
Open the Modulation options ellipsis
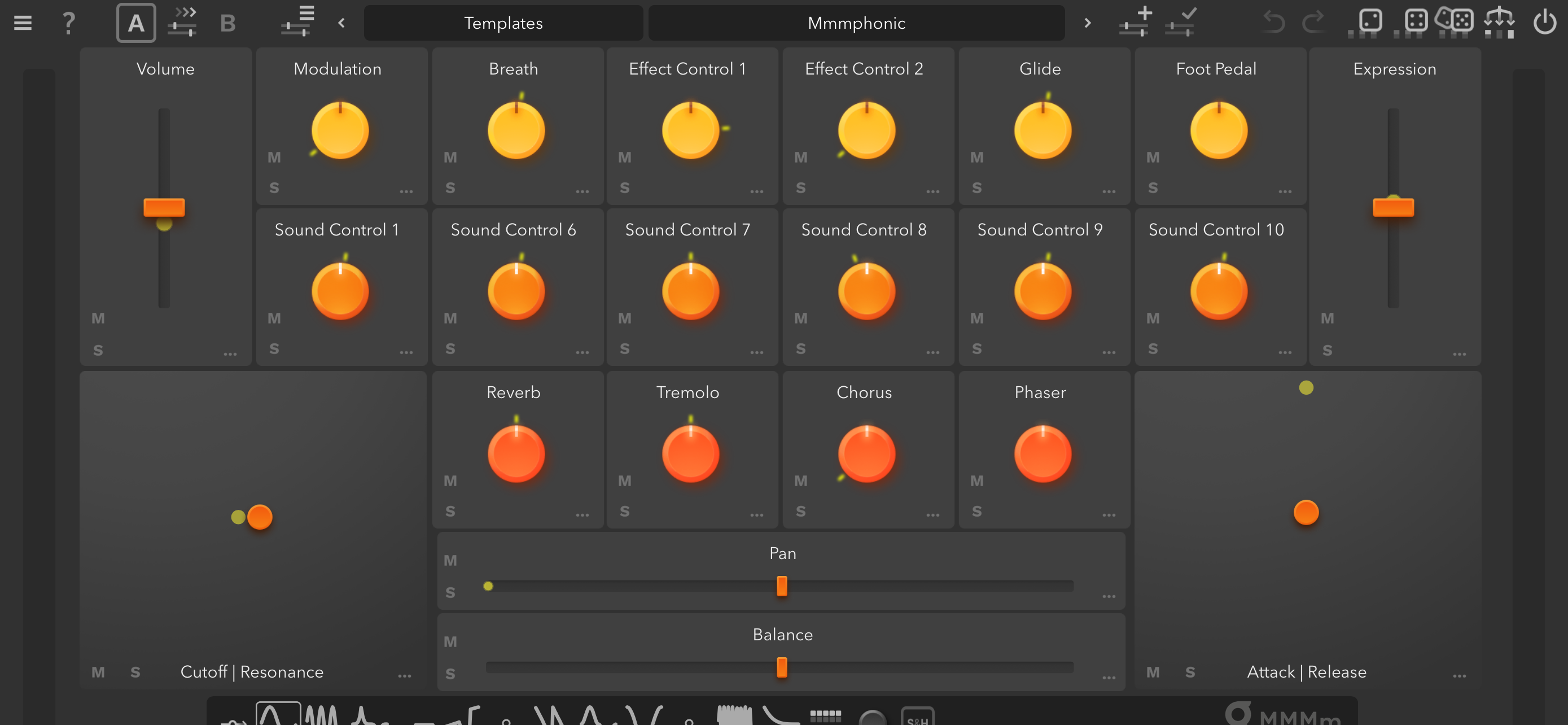point(406,191)
